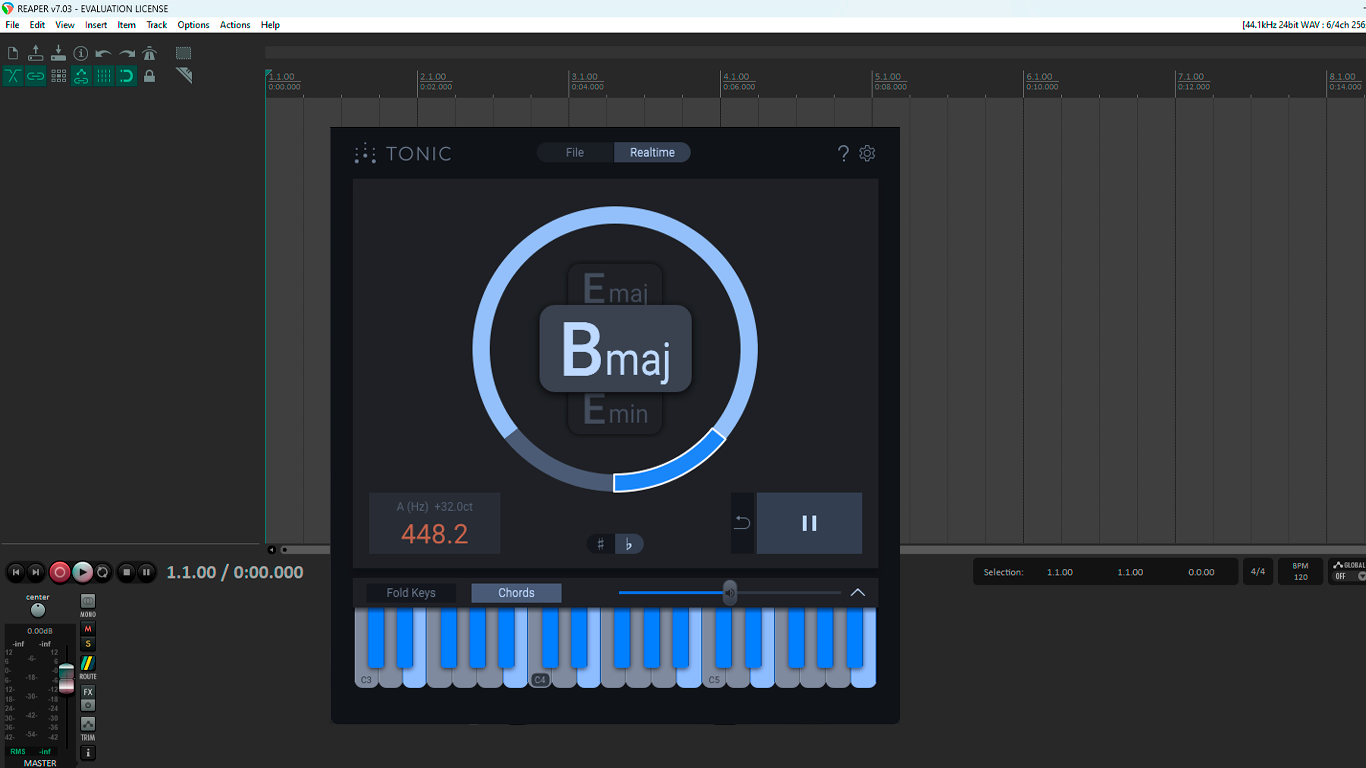Open the Help menu
Image resolution: width=1366 pixels, height=768 pixels.
tap(270, 25)
